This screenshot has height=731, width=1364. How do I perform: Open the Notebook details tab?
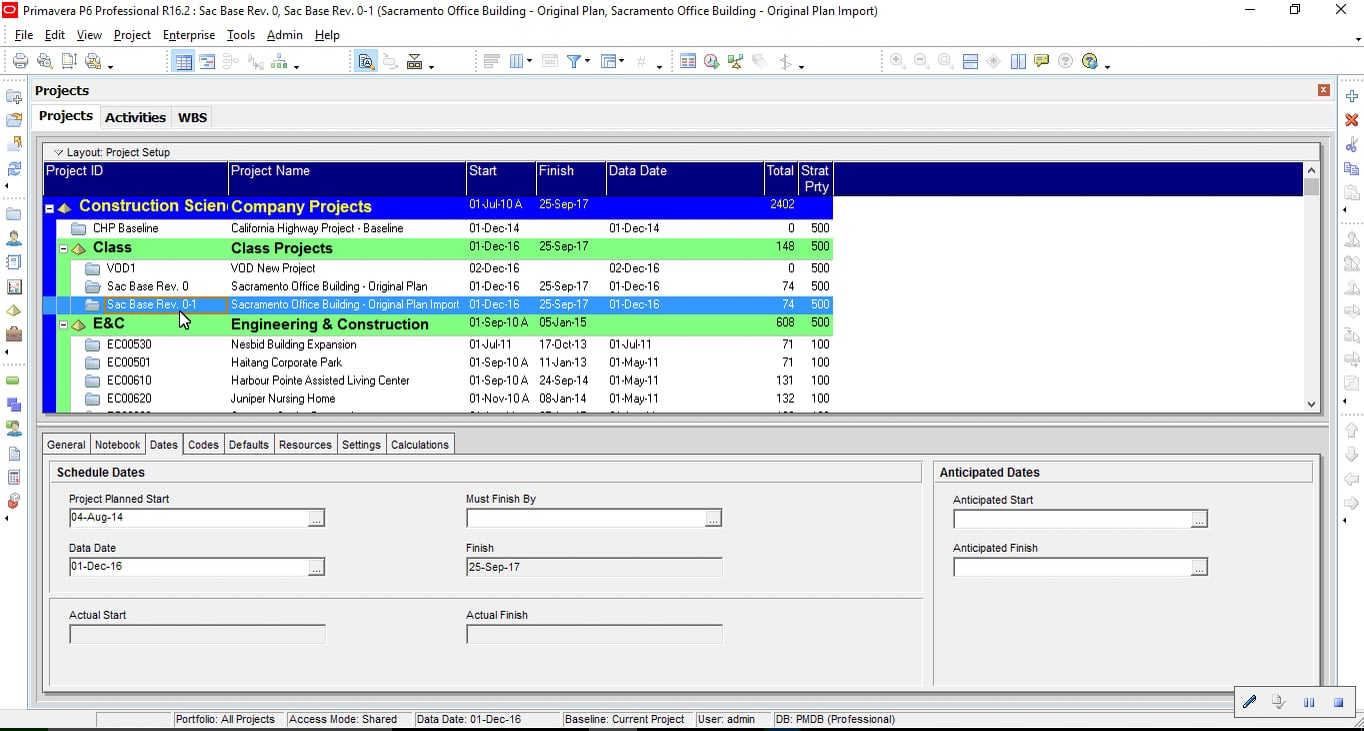[x=117, y=445]
